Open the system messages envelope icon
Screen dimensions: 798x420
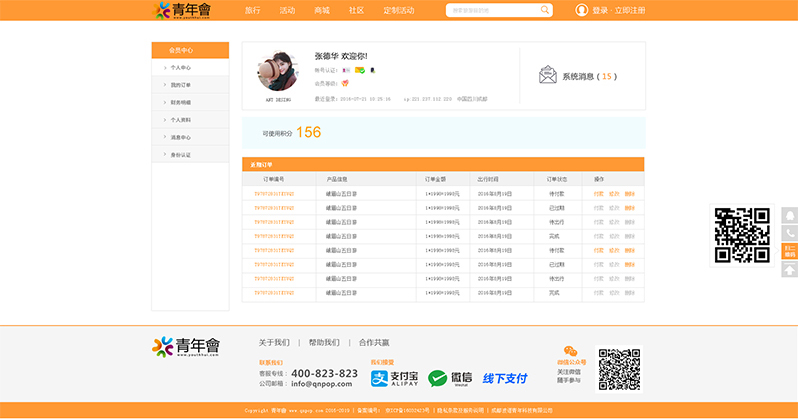pos(547,75)
